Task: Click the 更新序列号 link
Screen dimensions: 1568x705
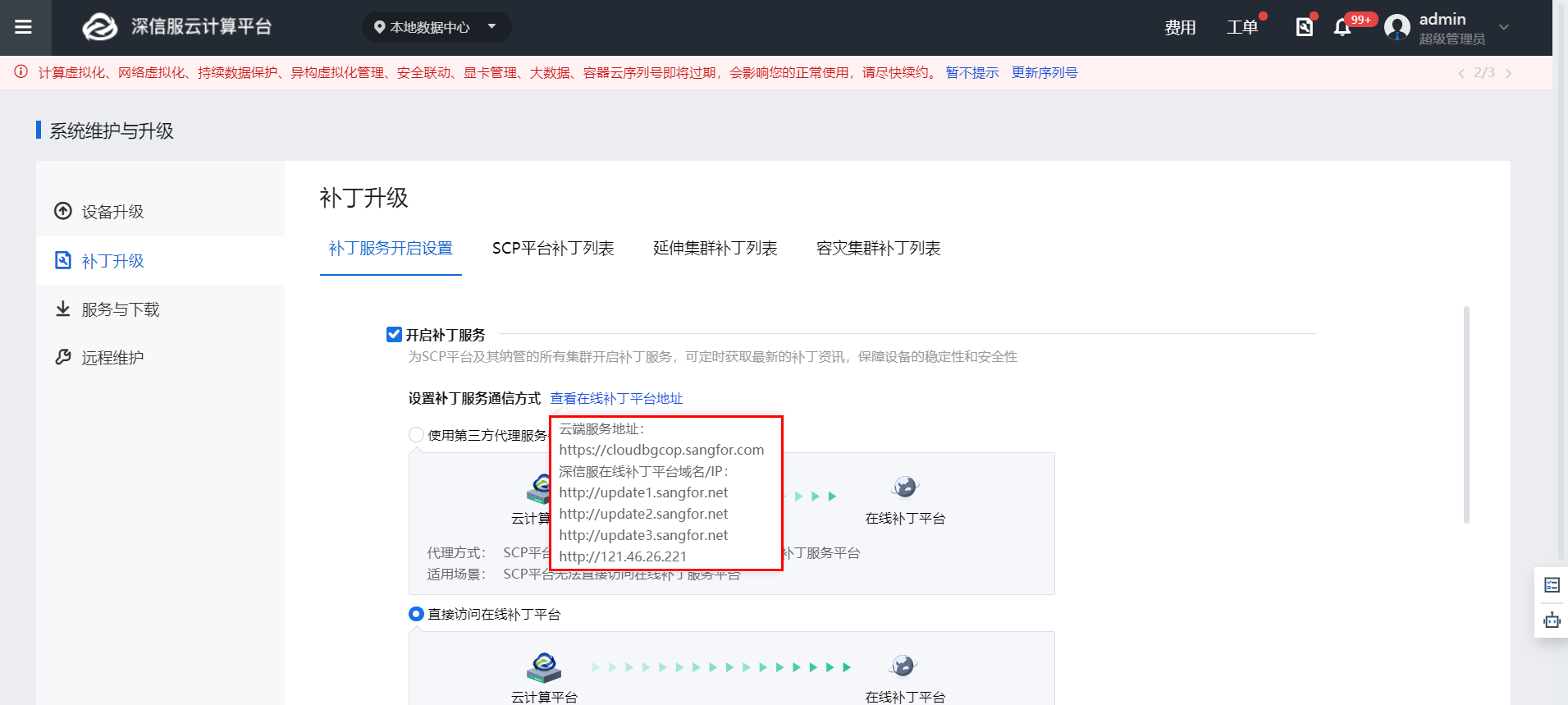Action: click(1045, 72)
